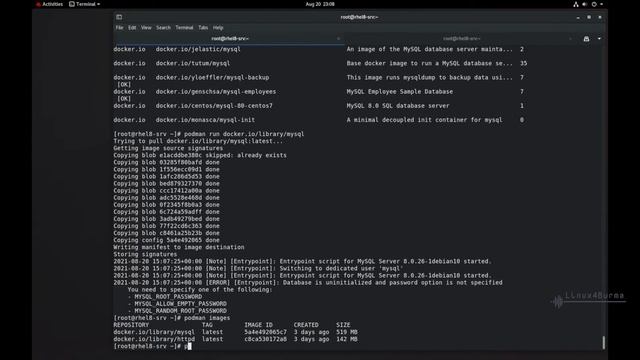
Task: Click 'MYSQL_ROOT_PASSWORD' option text
Action: (x=168, y=297)
